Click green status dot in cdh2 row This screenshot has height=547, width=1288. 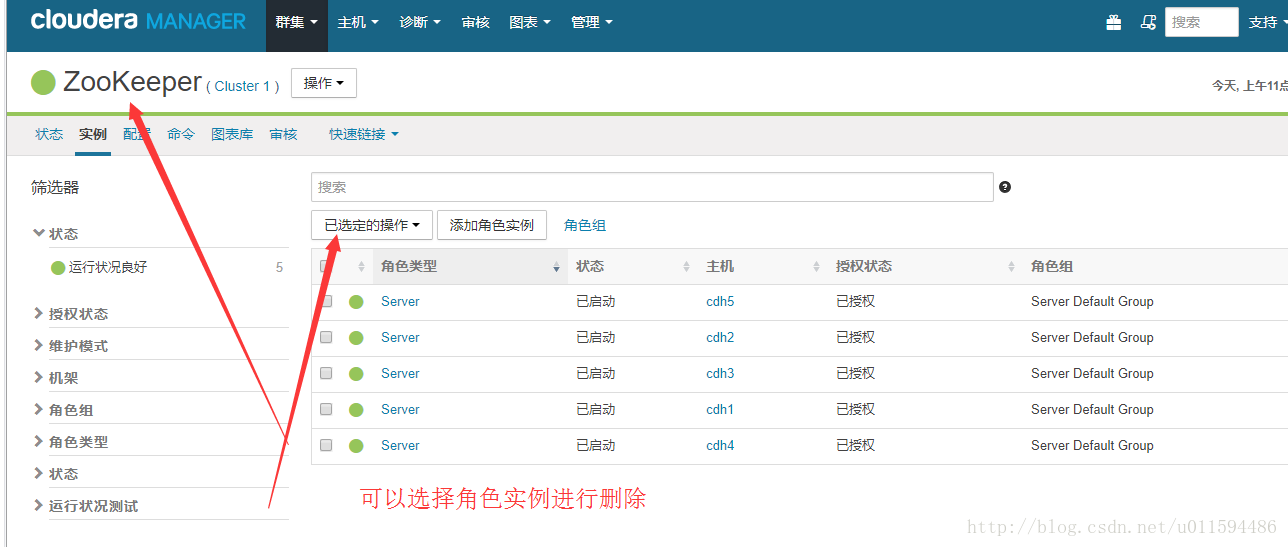click(356, 338)
